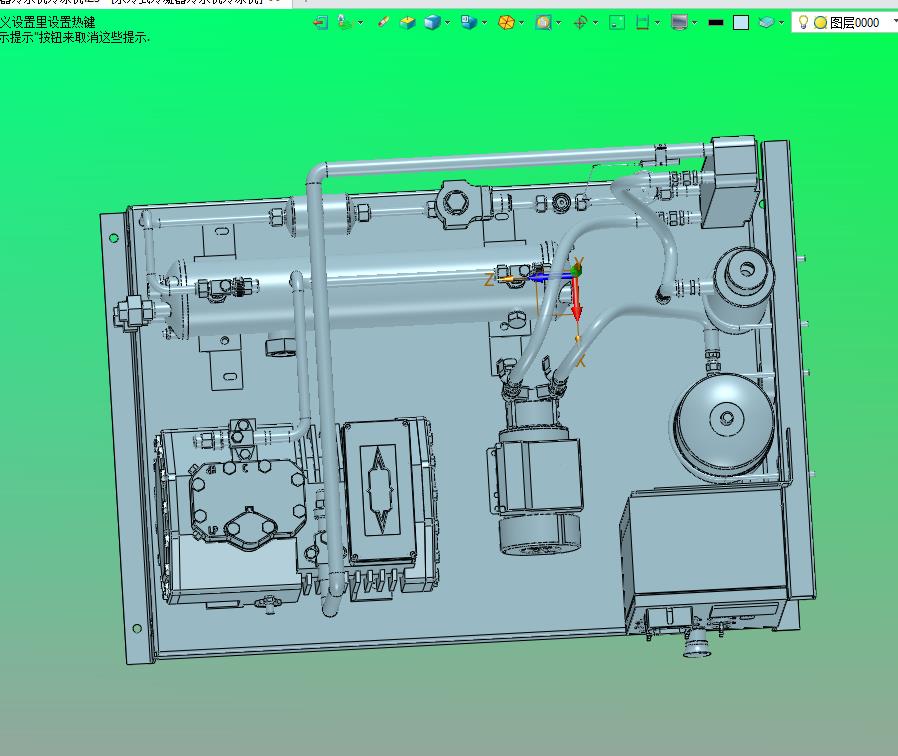Click the red X-axis arrow on triad

(576, 300)
